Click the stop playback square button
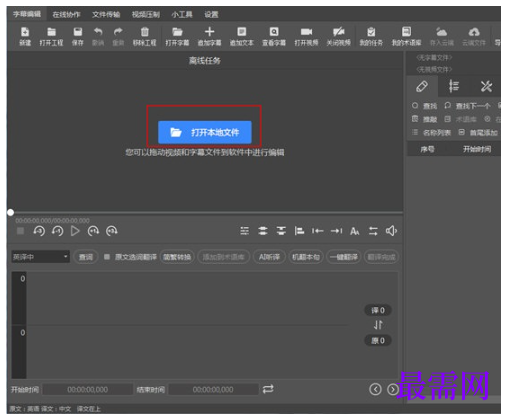Viewport: 508px width, 417px height. pos(20,231)
